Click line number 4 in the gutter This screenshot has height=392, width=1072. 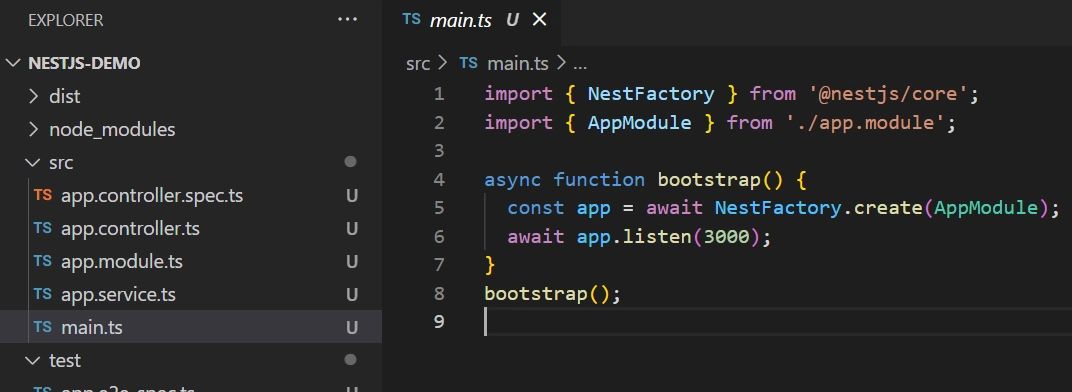[438, 180]
